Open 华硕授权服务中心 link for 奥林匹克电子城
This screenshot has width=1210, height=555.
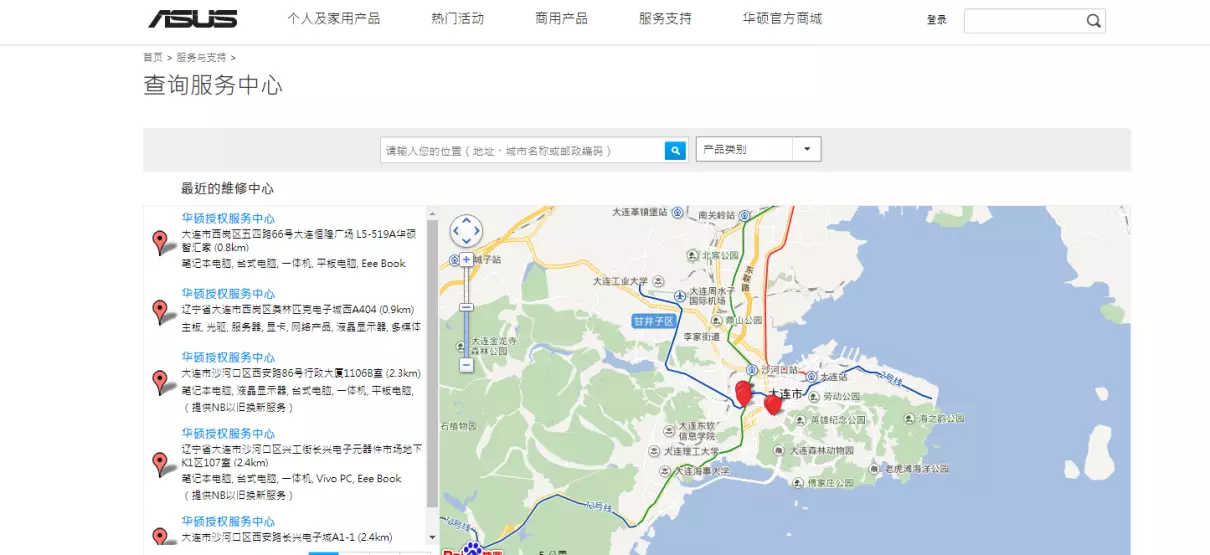coord(228,294)
